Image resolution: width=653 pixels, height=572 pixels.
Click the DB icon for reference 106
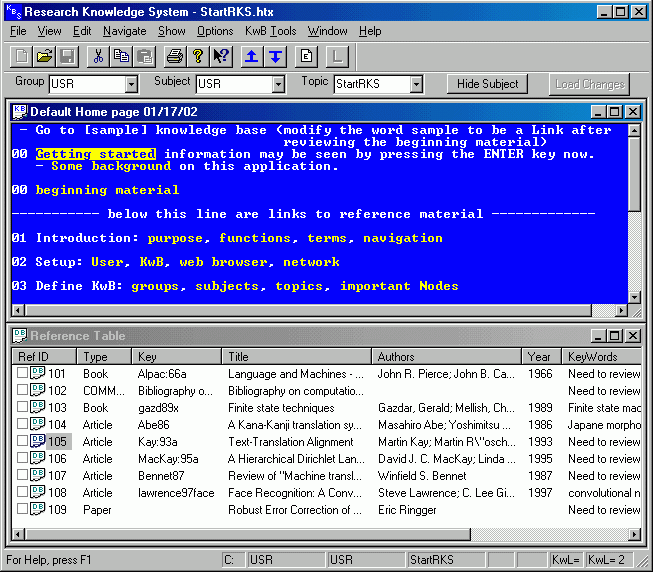click(x=37, y=458)
